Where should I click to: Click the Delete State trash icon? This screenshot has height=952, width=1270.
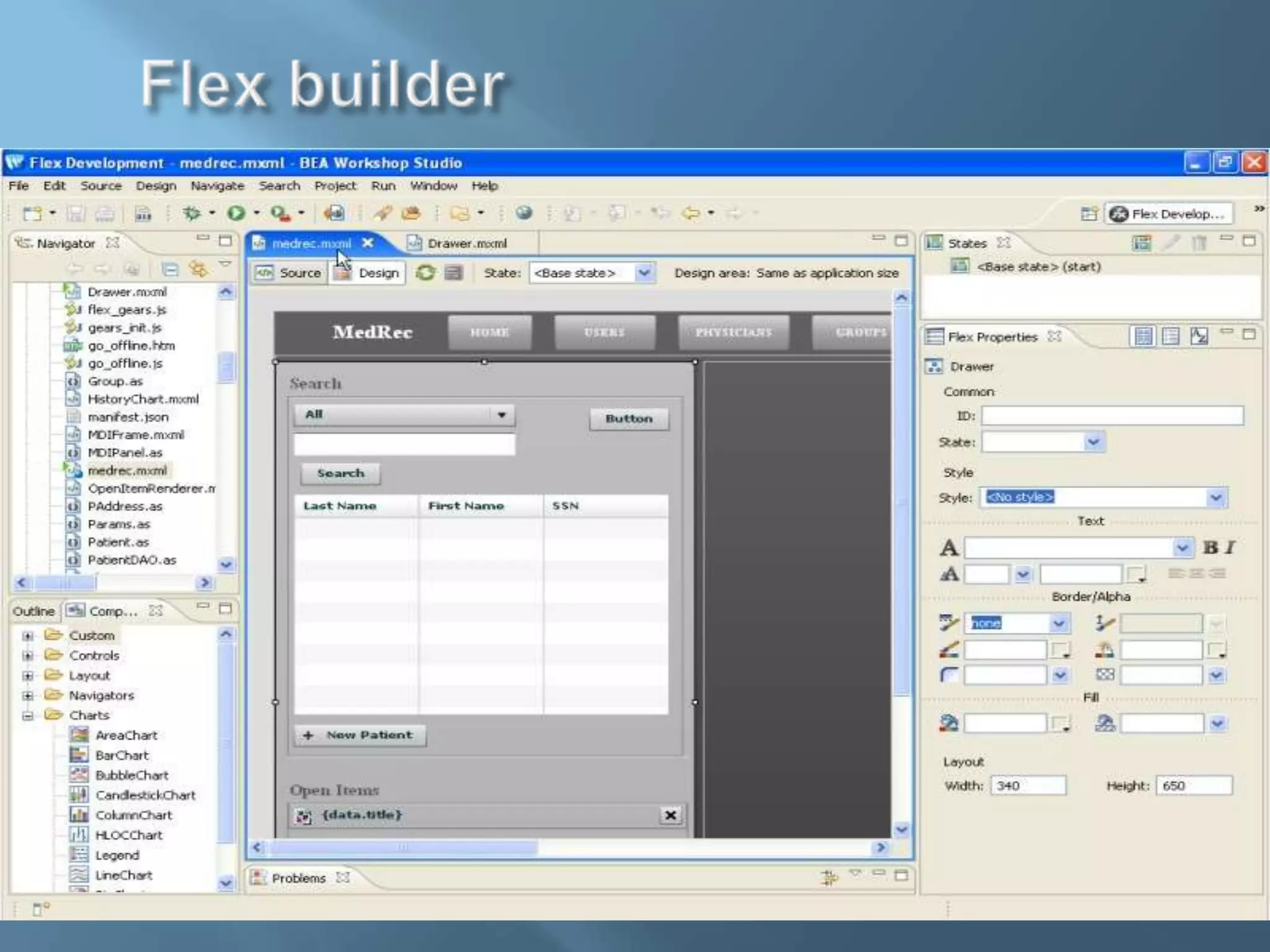(1199, 243)
